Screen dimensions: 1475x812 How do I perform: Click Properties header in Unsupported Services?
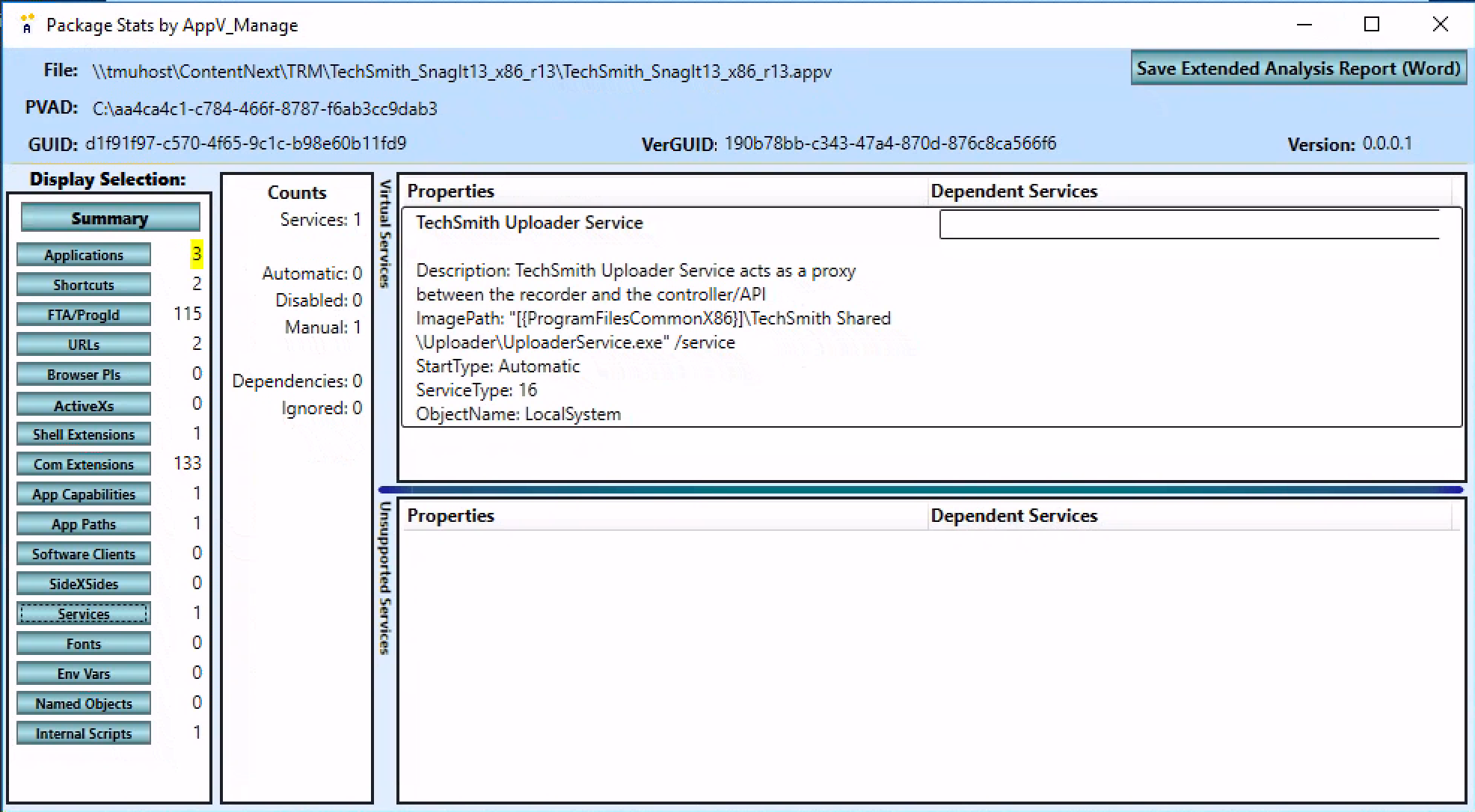tap(450, 516)
